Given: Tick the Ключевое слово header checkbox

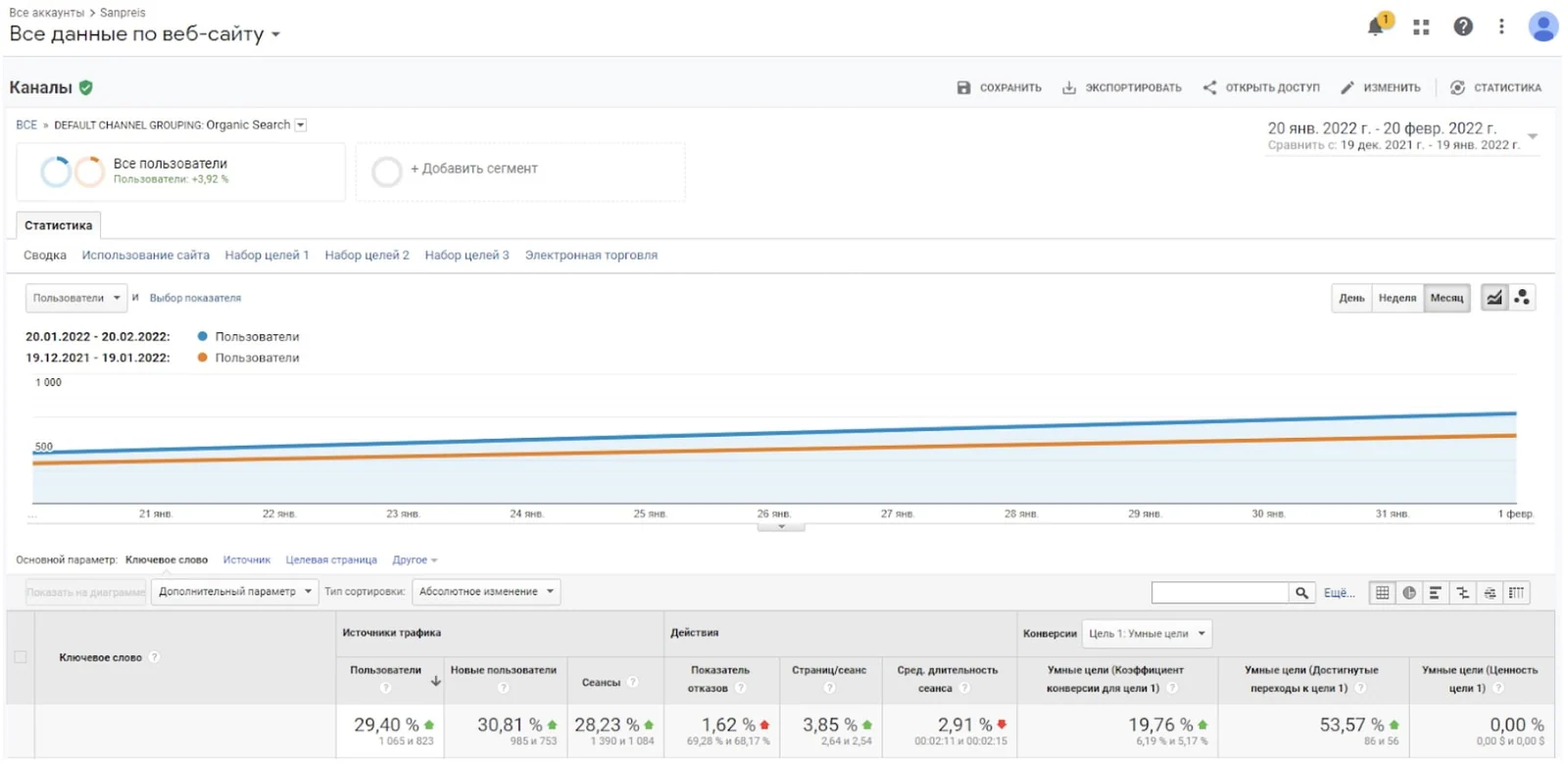Looking at the screenshot, I should click(x=20, y=657).
